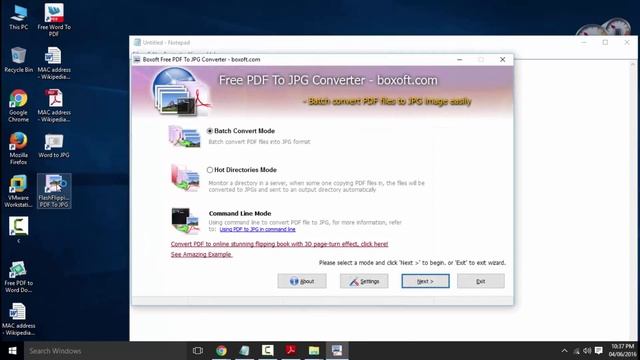
Task: Minimize the Boxoft converter window
Action: (460, 60)
